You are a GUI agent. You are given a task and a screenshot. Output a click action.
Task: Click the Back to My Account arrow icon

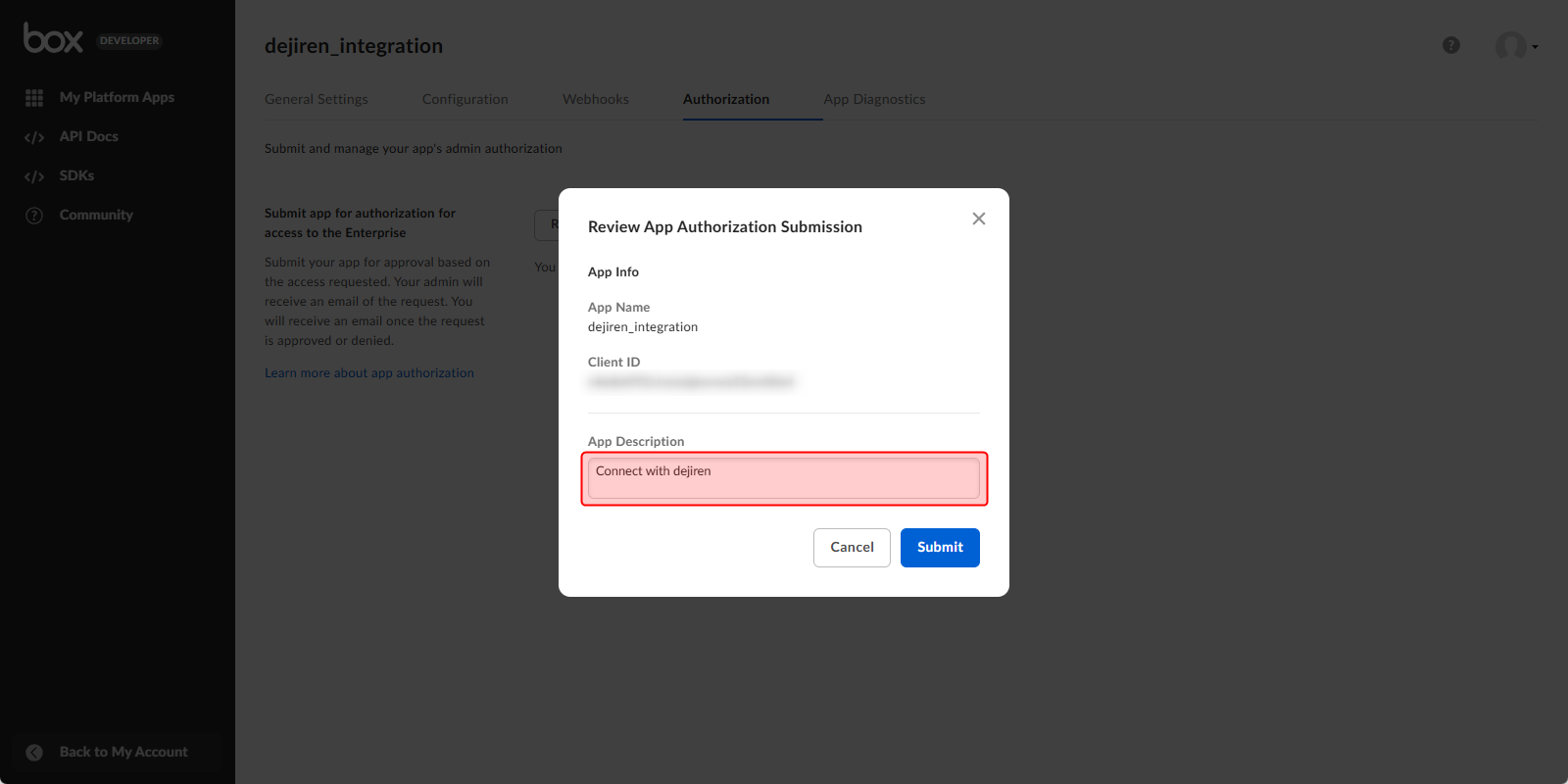pos(34,753)
